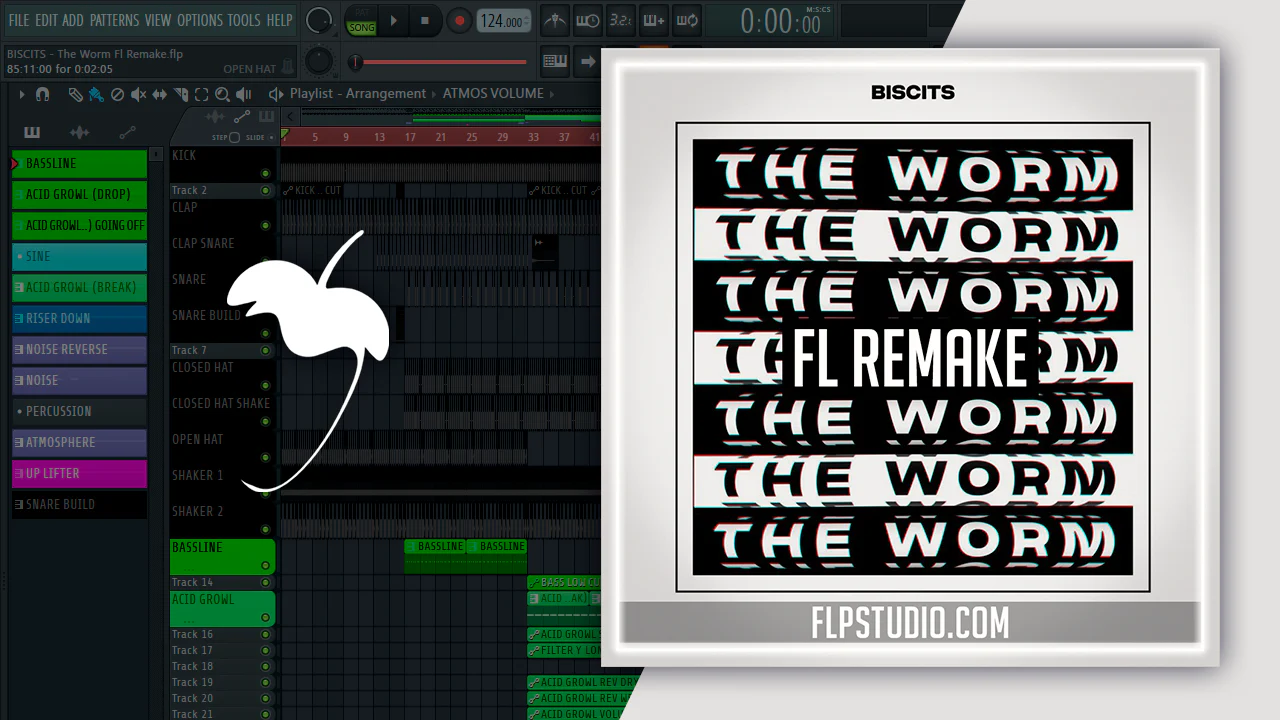The width and height of the screenshot is (1280, 720).
Task: Mute Track 7 using its green LED
Action: pos(265,350)
